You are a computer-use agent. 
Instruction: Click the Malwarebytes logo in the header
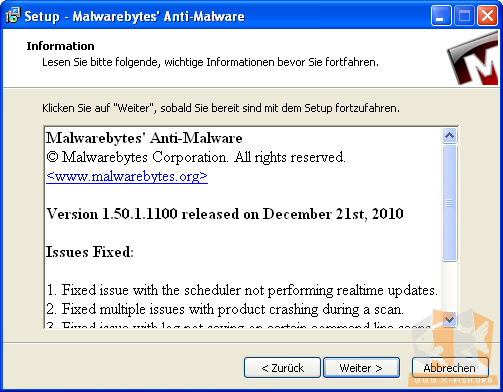(x=473, y=59)
